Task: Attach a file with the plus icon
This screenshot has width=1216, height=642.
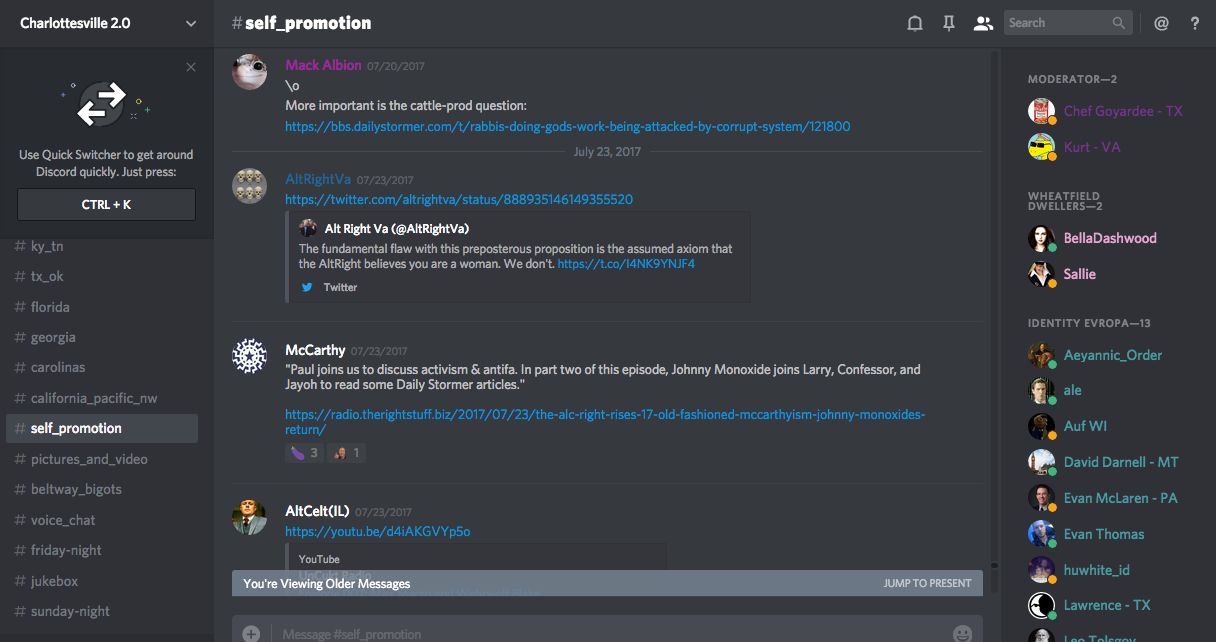Action: [251, 633]
